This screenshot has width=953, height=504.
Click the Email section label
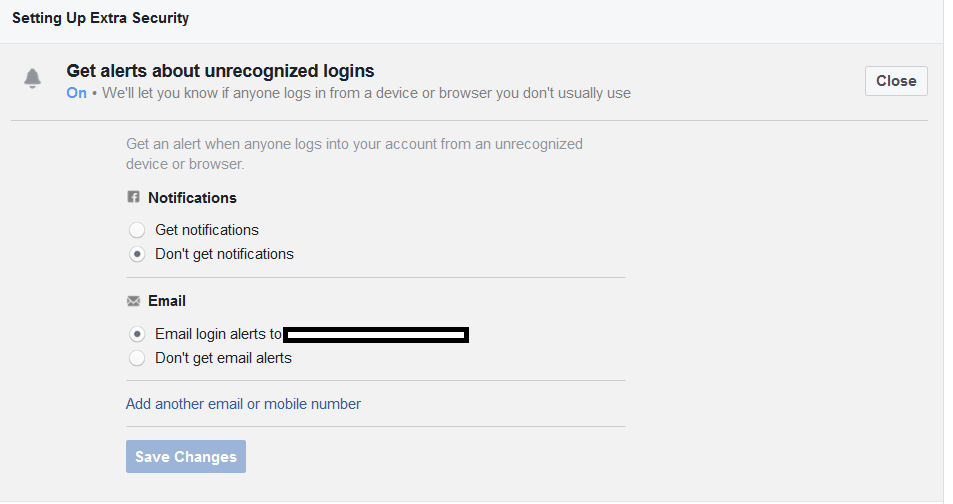167,301
